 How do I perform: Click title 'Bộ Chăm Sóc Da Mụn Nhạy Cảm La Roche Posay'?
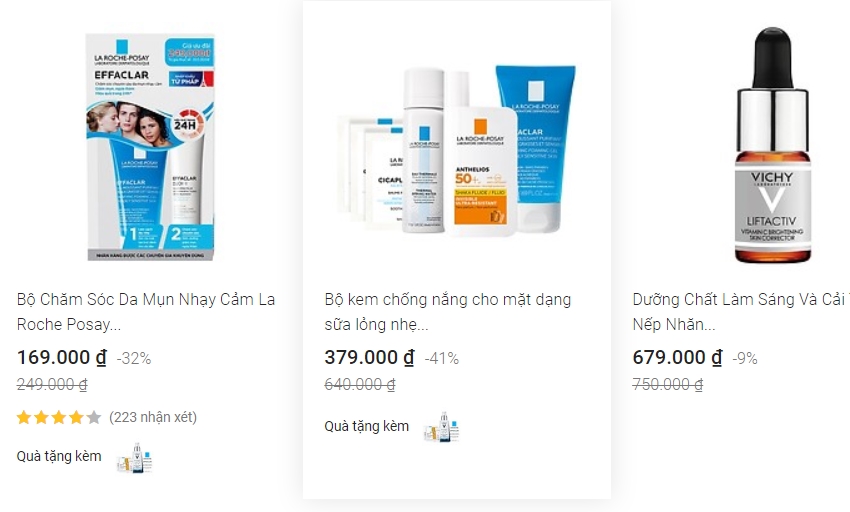pyautogui.click(x=146, y=312)
